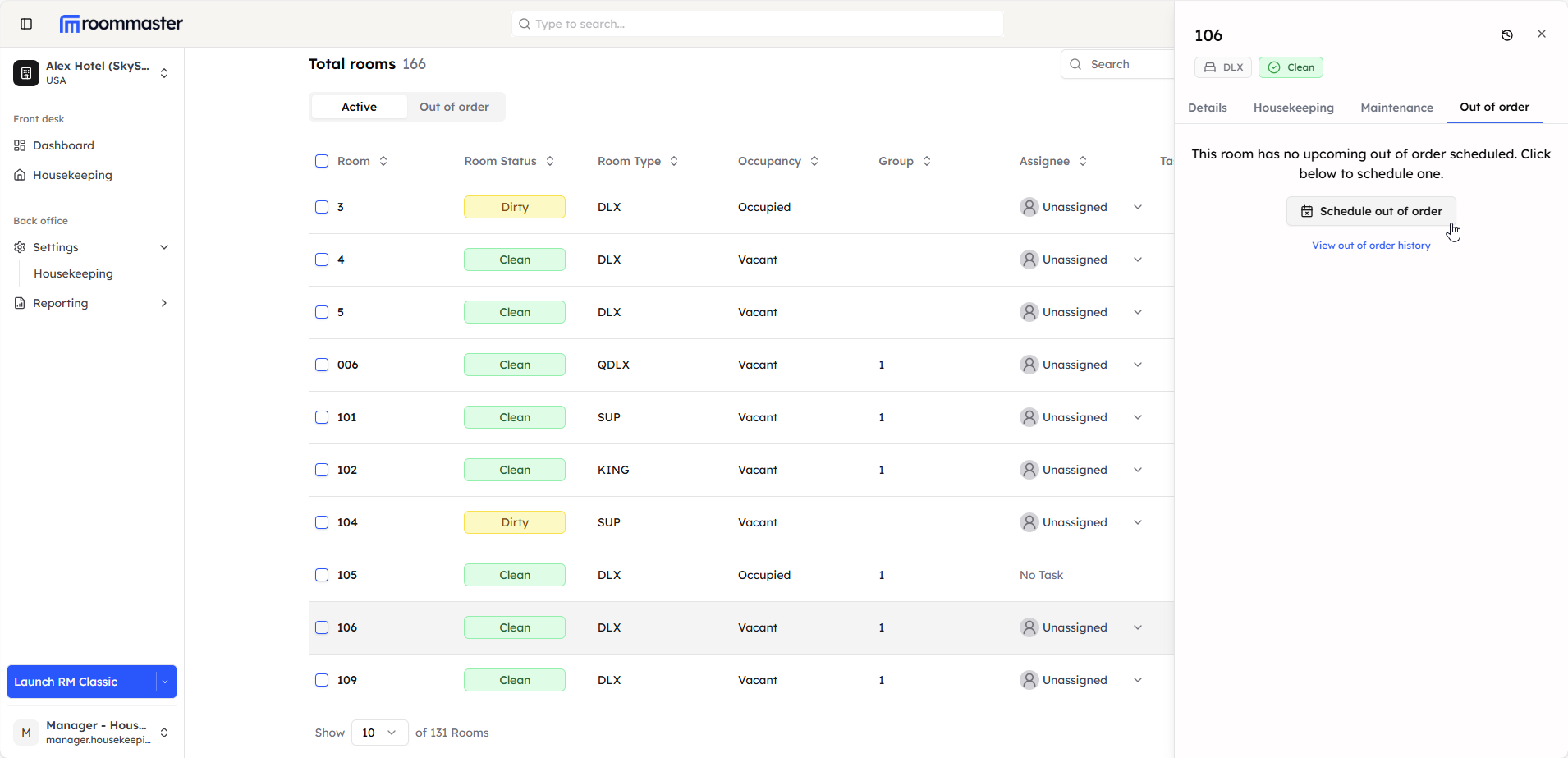Tick the checkbox for room 104
This screenshot has width=1568, height=758.
point(322,522)
